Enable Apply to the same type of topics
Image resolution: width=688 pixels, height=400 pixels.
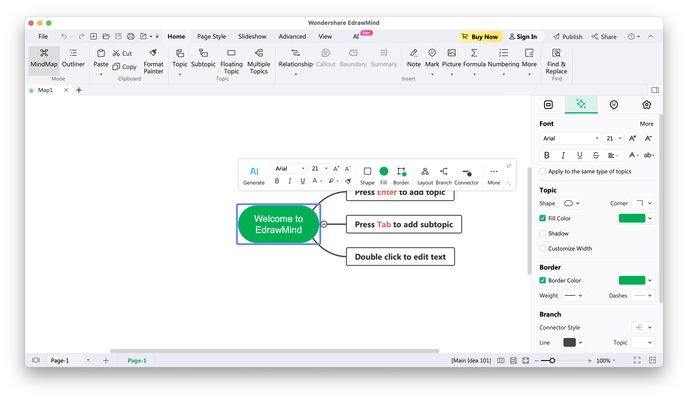542,171
